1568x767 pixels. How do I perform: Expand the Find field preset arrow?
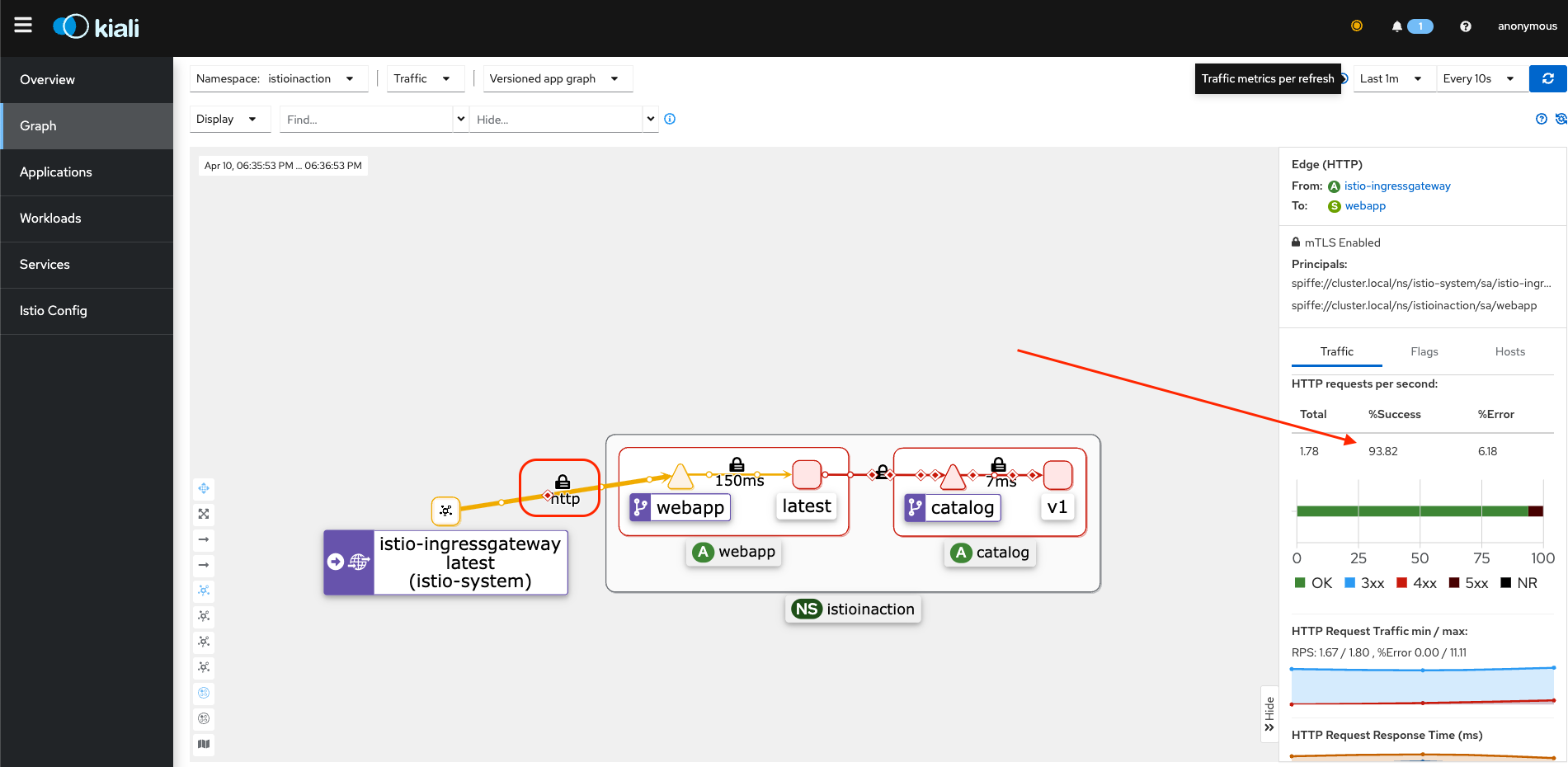coord(461,119)
